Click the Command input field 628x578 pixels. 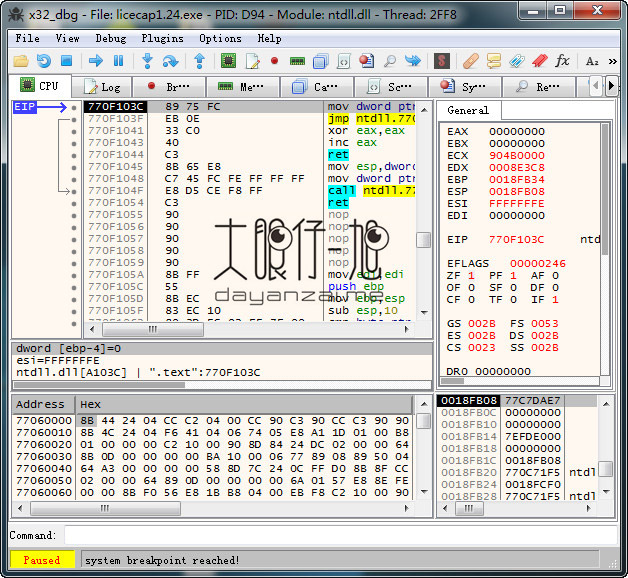pos(340,535)
